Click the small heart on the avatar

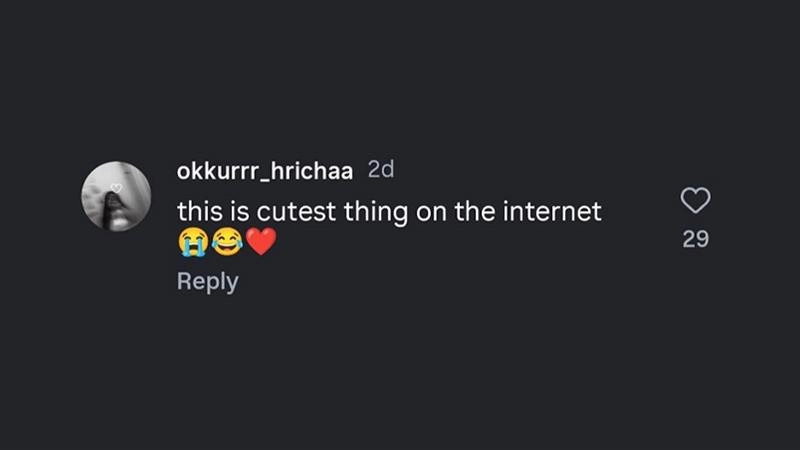(x=117, y=187)
